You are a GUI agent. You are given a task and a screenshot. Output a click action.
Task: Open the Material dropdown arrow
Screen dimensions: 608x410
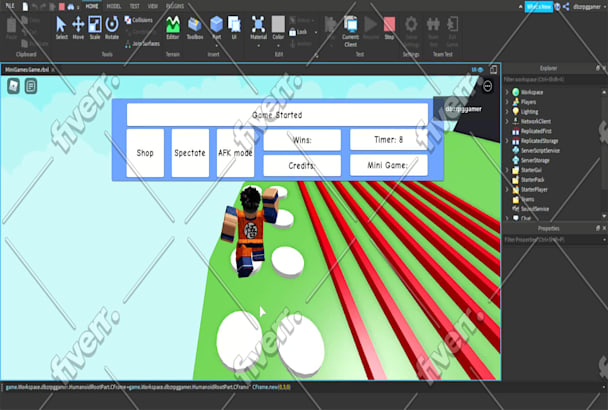point(258,45)
